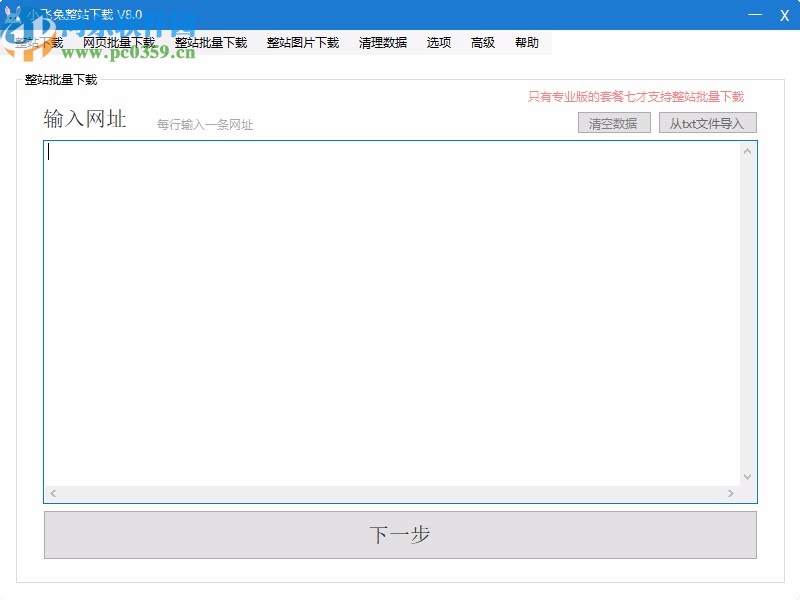Click the 下一步 button to proceed

400,535
